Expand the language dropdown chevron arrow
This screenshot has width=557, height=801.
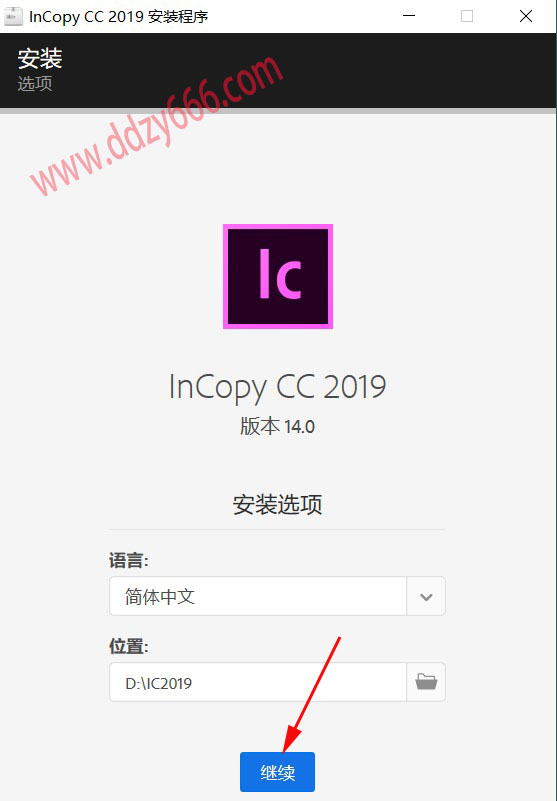coord(426,596)
